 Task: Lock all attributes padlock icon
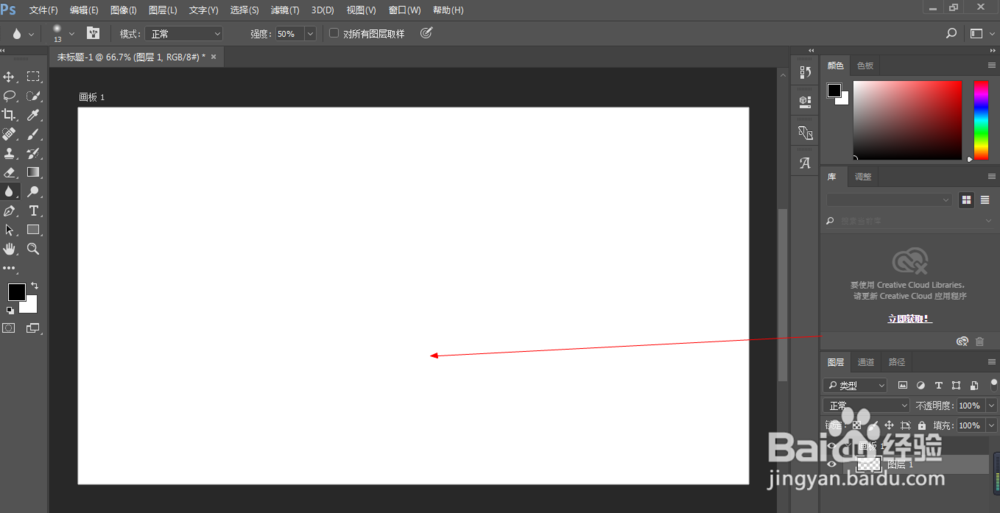tap(922, 425)
